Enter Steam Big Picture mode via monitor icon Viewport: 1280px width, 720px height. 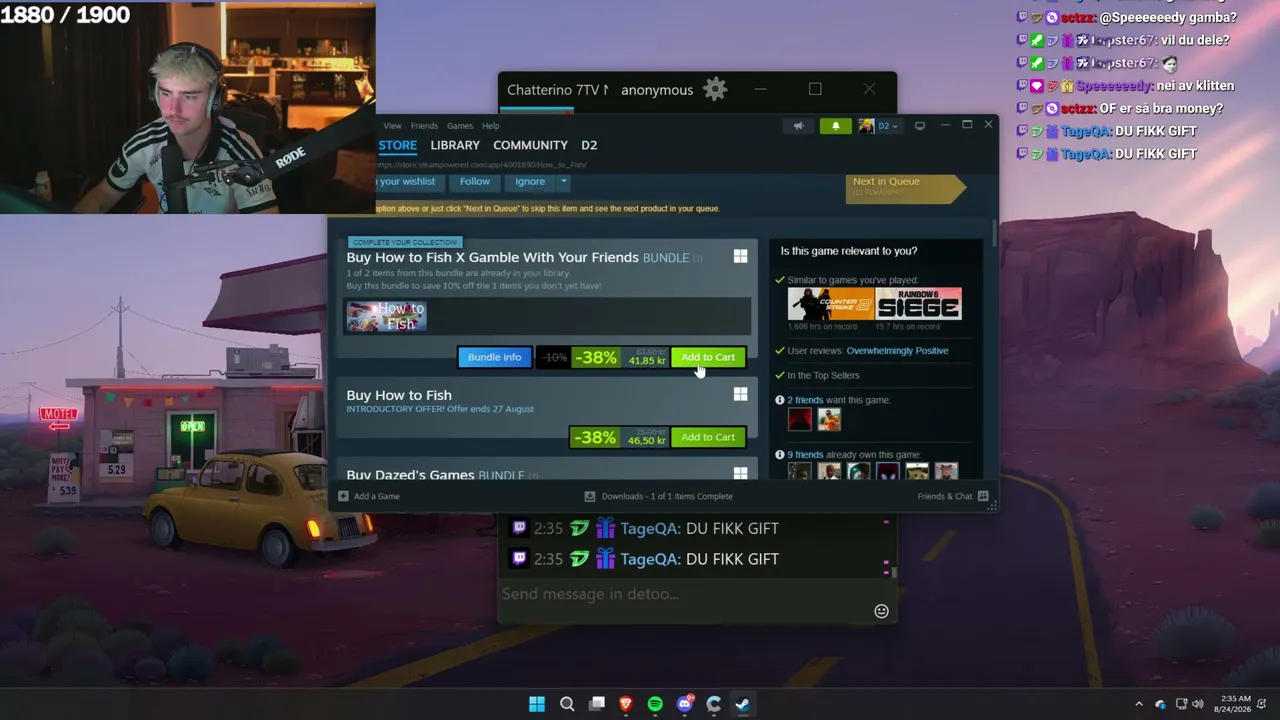point(920,125)
